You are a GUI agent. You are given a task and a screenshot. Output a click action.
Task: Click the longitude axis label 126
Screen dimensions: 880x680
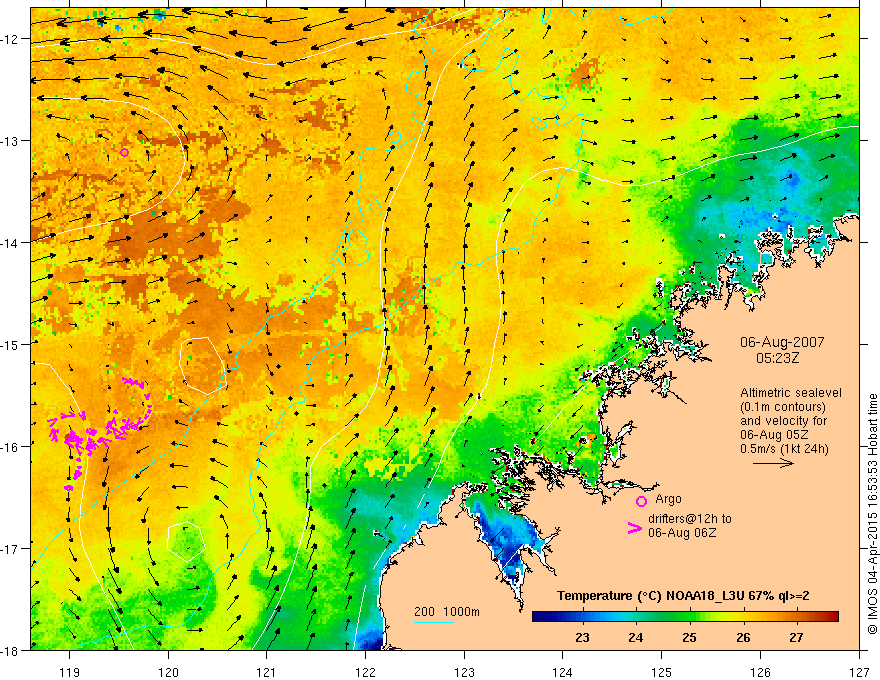(x=760, y=672)
